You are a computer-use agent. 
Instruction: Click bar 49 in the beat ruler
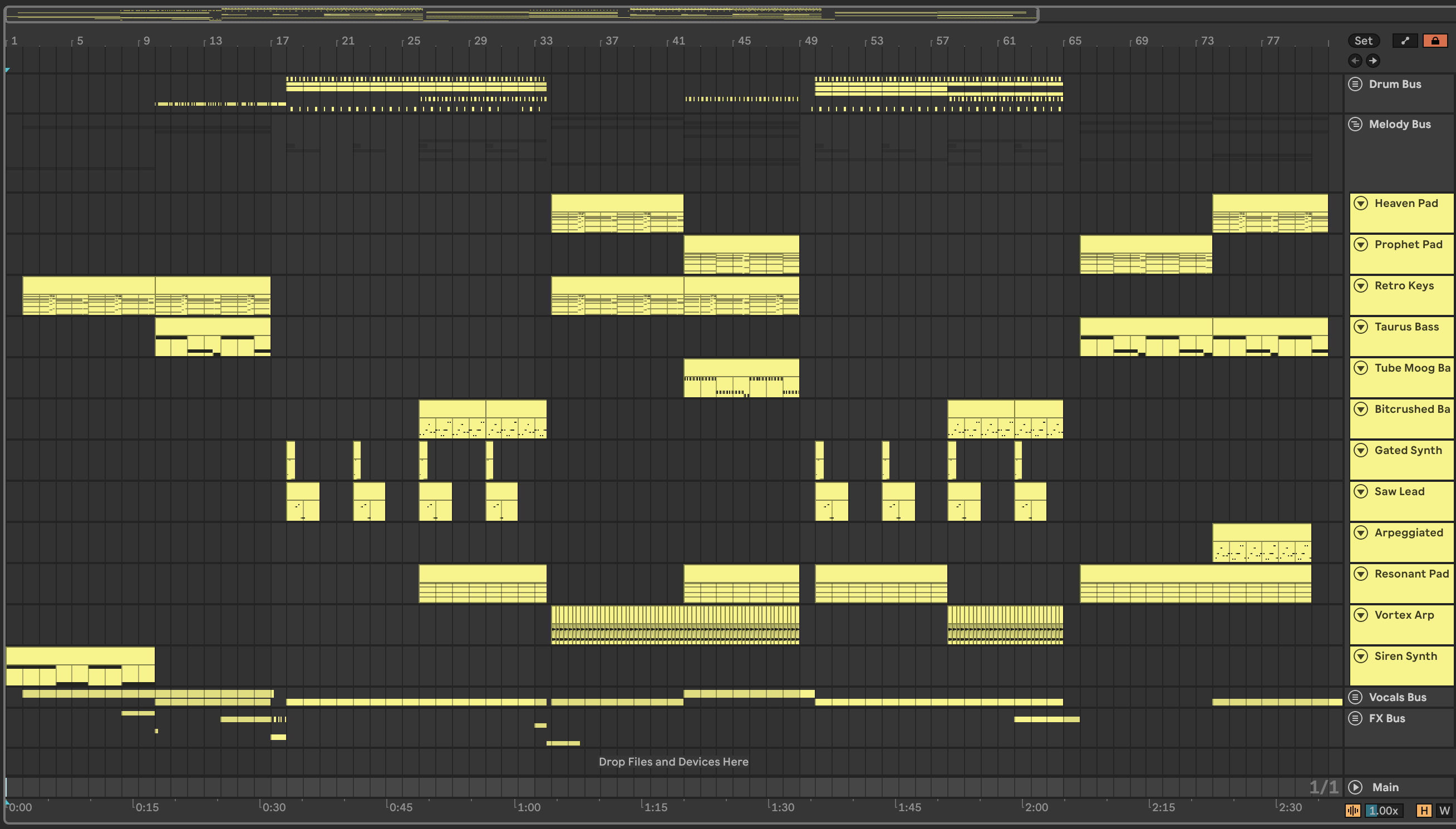[810, 41]
